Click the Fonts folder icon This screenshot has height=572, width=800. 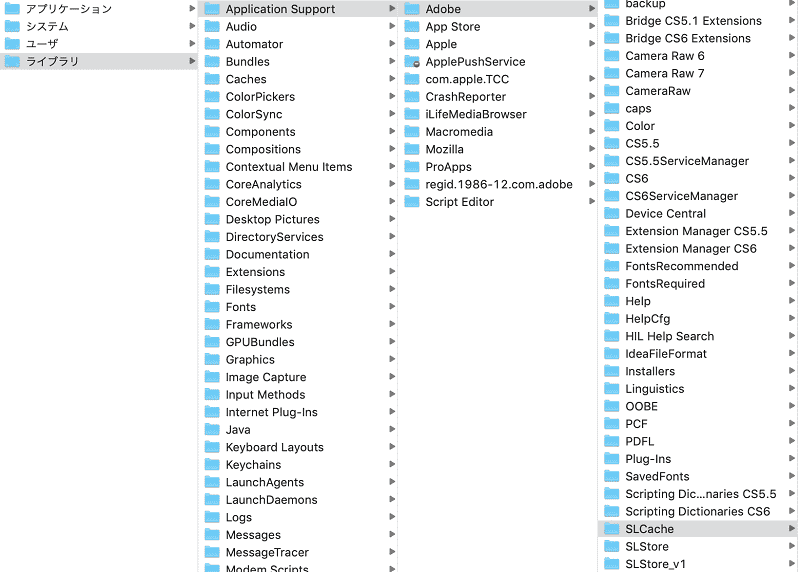212,307
